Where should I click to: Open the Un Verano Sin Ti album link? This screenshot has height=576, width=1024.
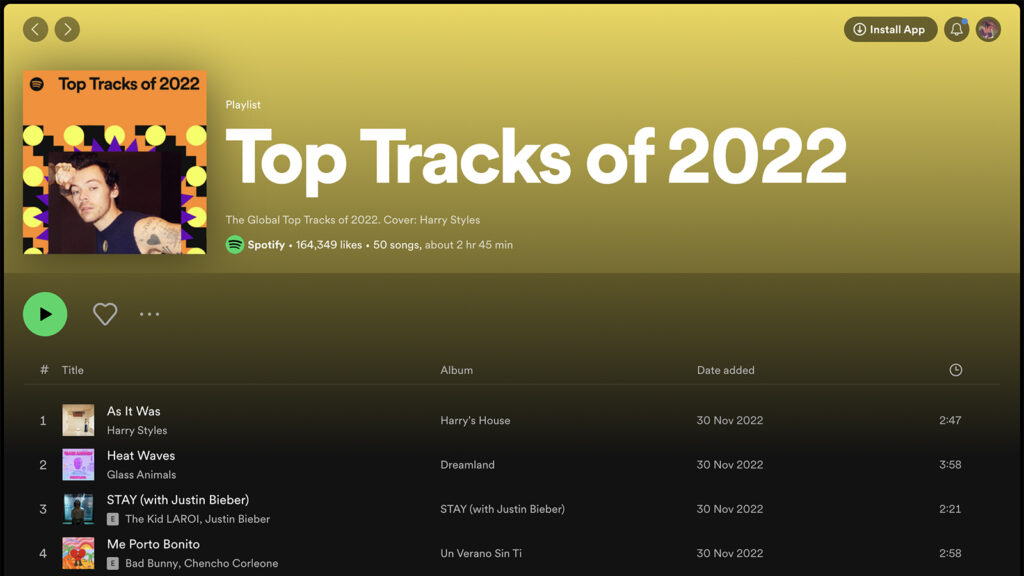coord(481,554)
